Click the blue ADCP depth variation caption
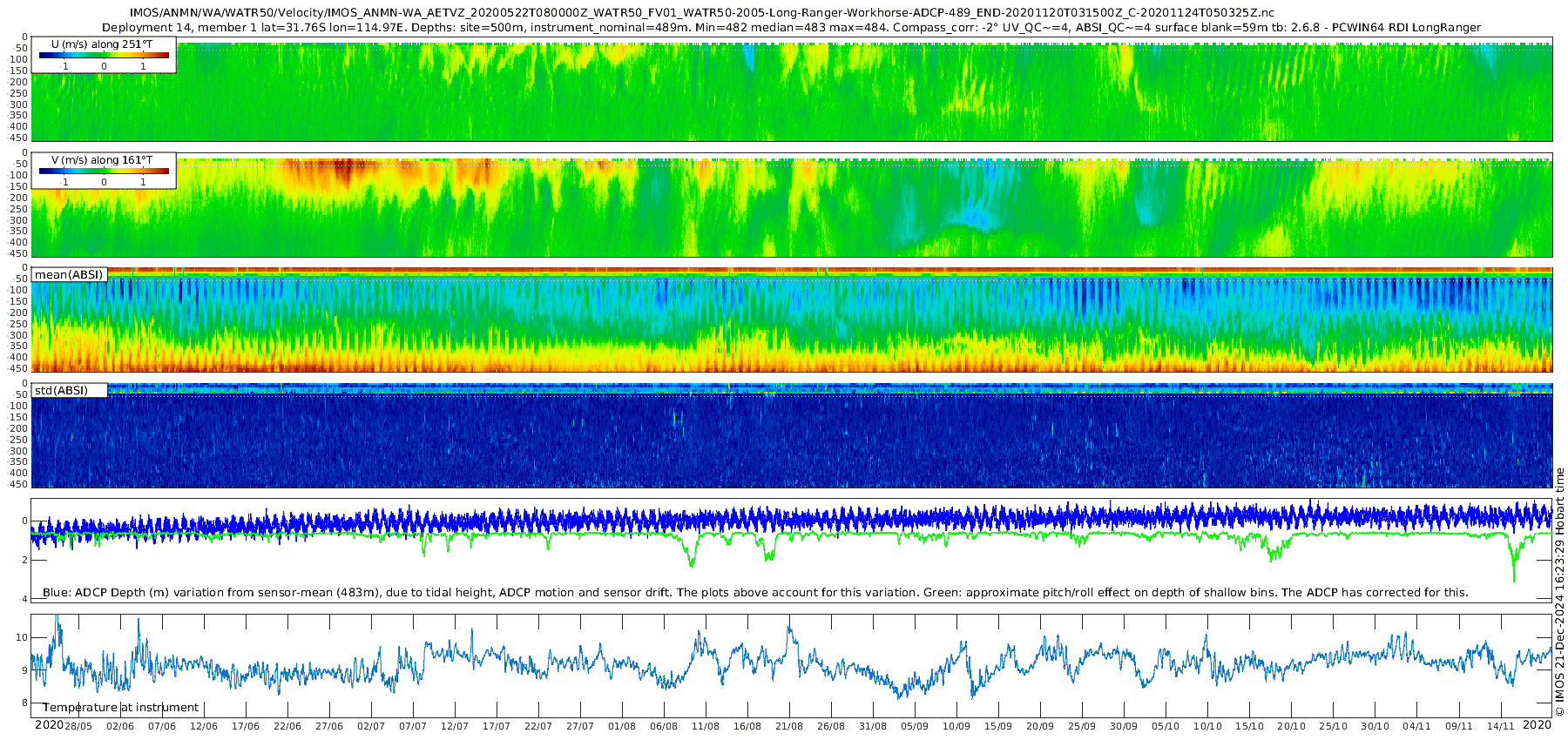Viewport: 1568px width, 740px height. (x=755, y=593)
